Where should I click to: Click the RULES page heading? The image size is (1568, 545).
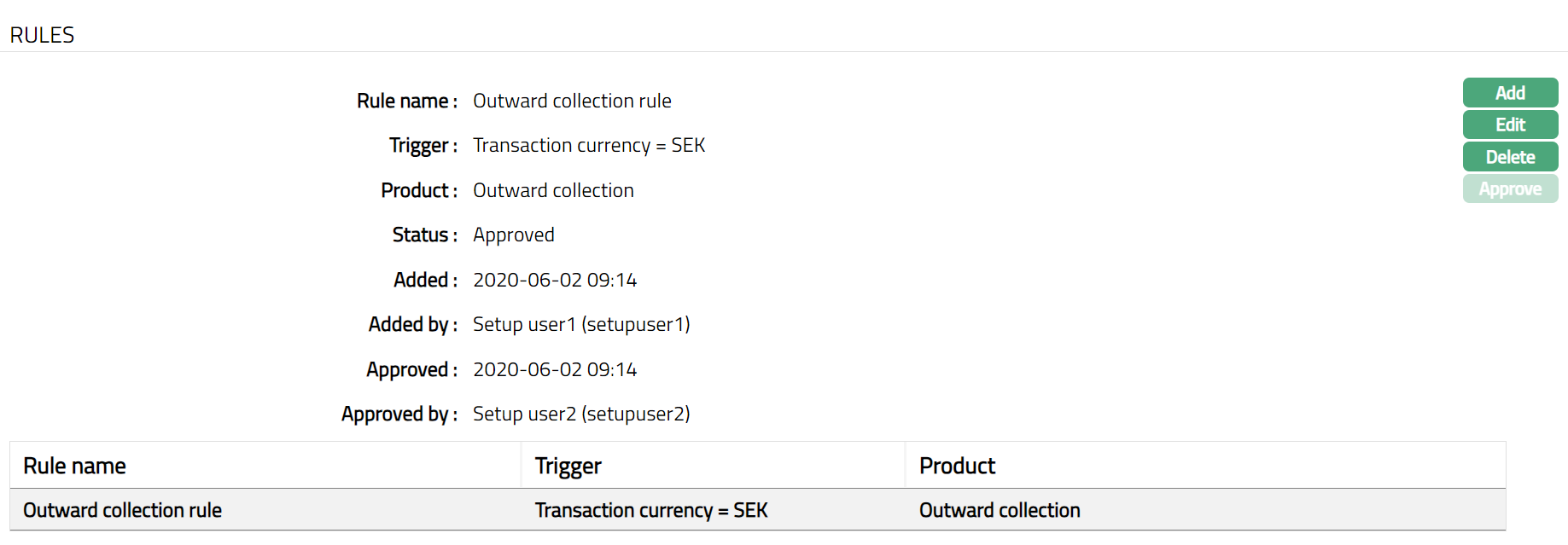(x=42, y=35)
